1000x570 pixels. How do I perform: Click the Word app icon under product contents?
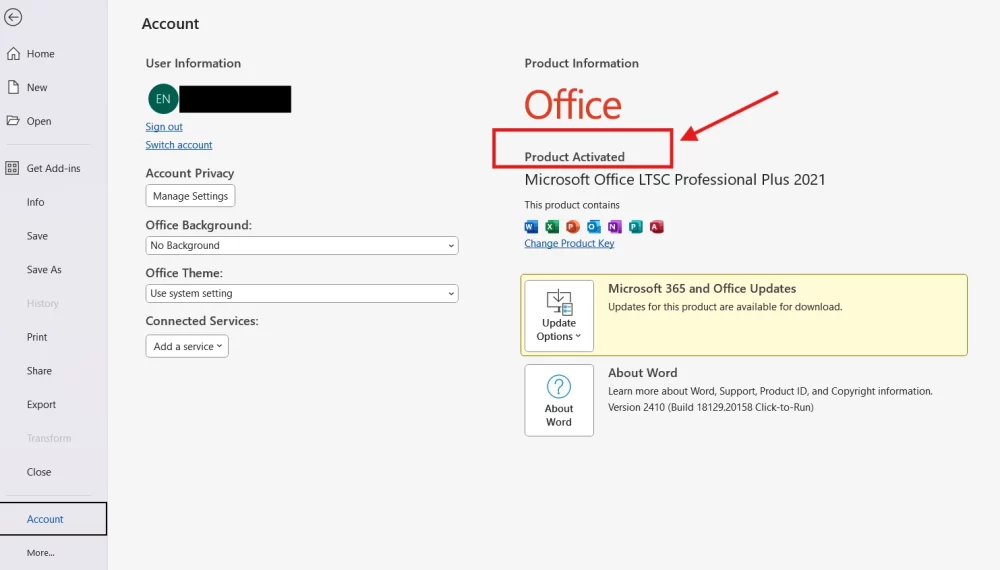coord(531,227)
